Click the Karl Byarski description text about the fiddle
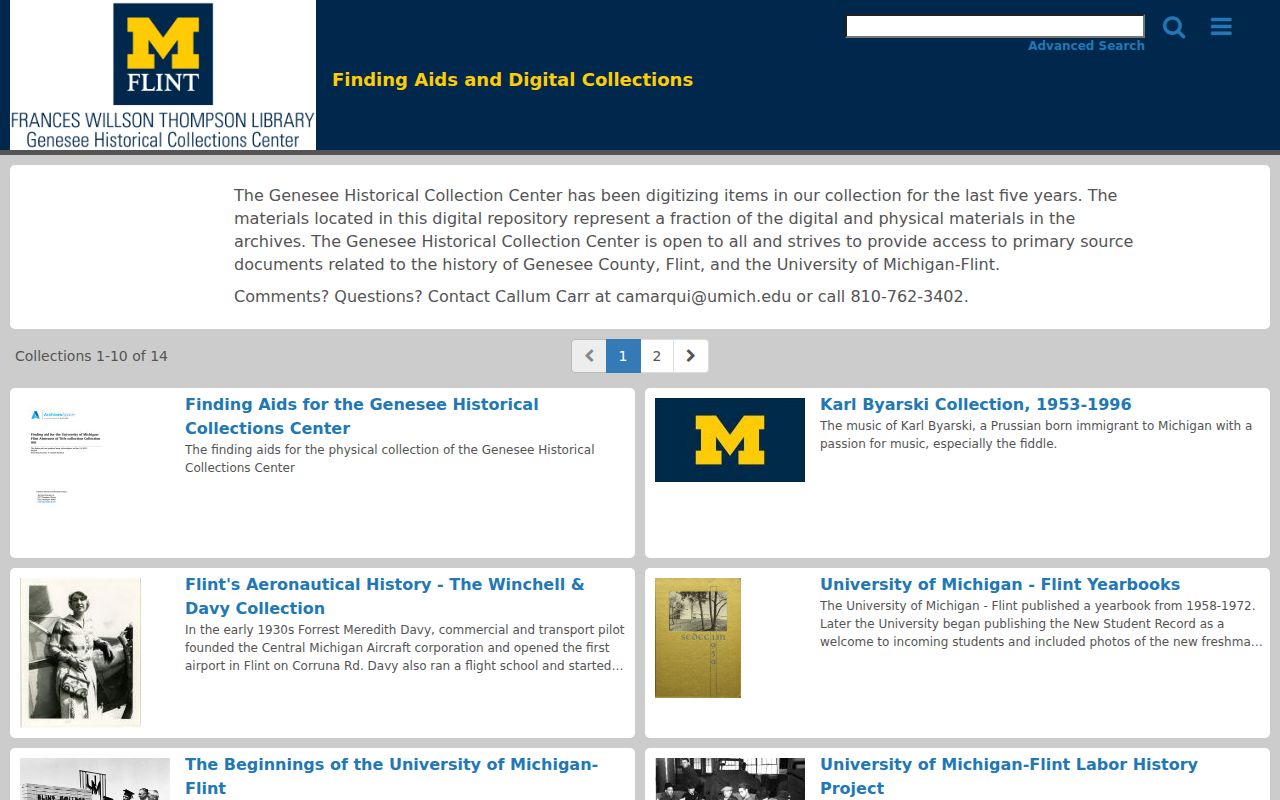This screenshot has height=800, width=1280. (x=1036, y=434)
